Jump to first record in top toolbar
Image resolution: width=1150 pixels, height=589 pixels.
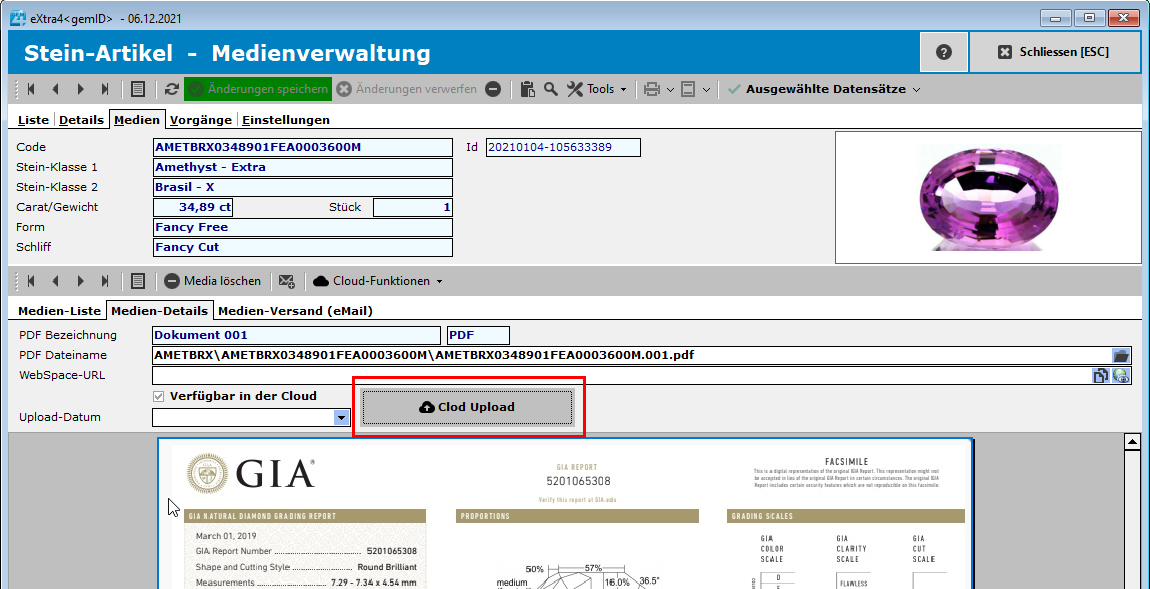tap(31, 89)
